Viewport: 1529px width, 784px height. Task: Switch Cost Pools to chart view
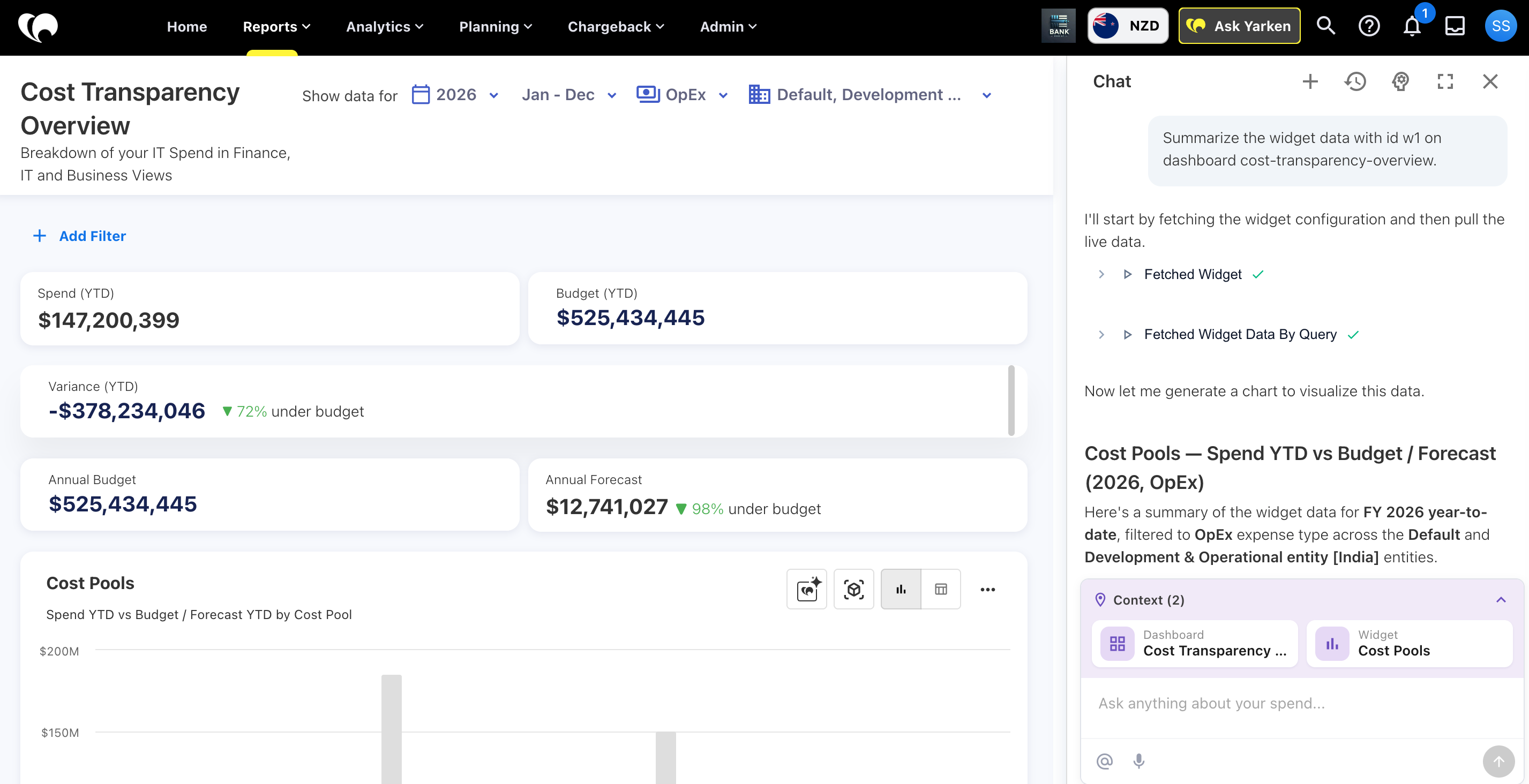[901, 589]
